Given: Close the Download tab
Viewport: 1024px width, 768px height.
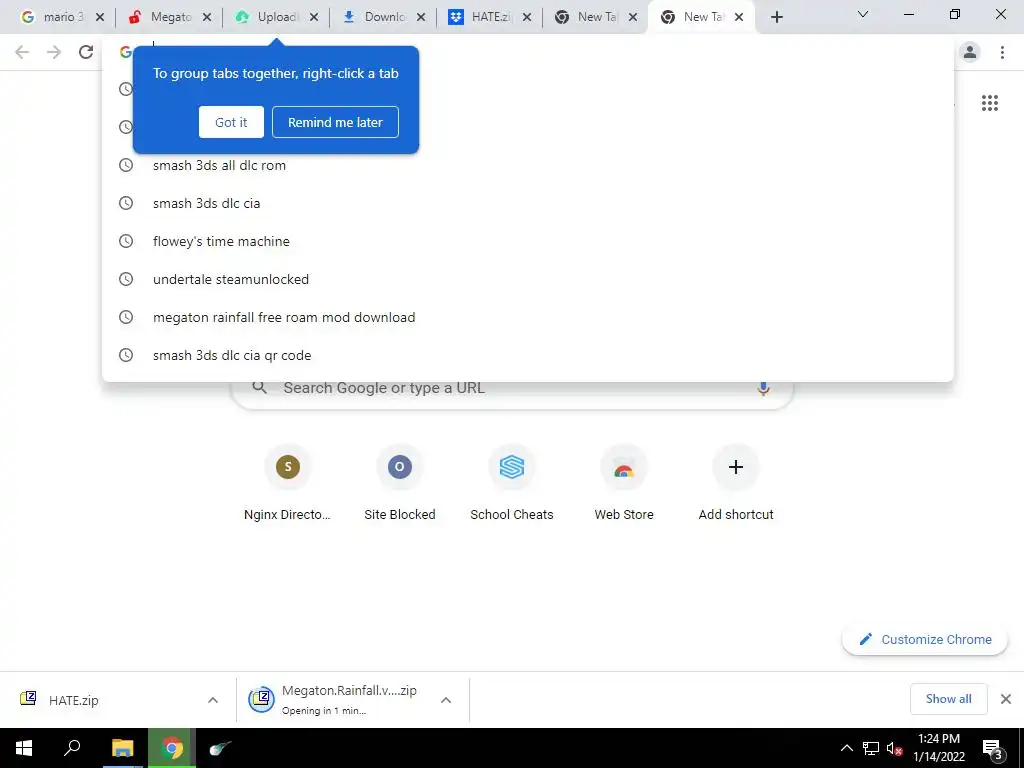Looking at the screenshot, I should pos(421,18).
